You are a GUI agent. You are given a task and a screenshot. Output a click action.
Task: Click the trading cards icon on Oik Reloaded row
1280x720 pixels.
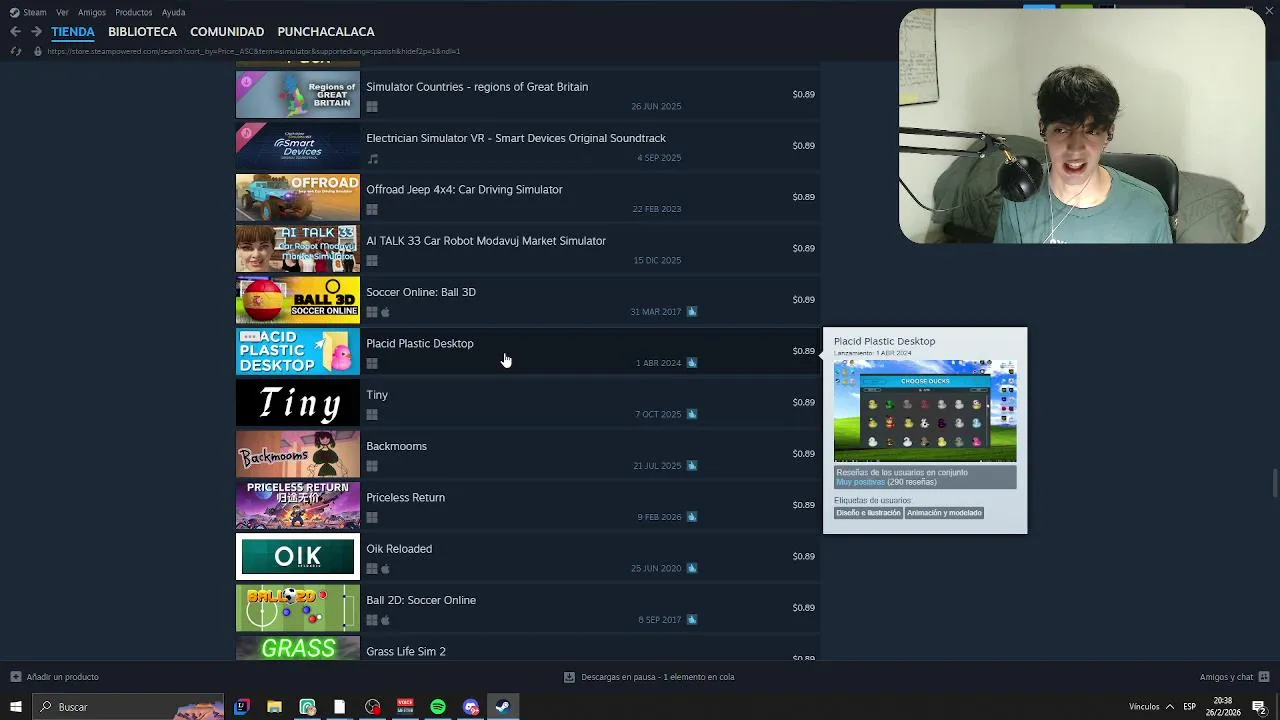point(692,568)
